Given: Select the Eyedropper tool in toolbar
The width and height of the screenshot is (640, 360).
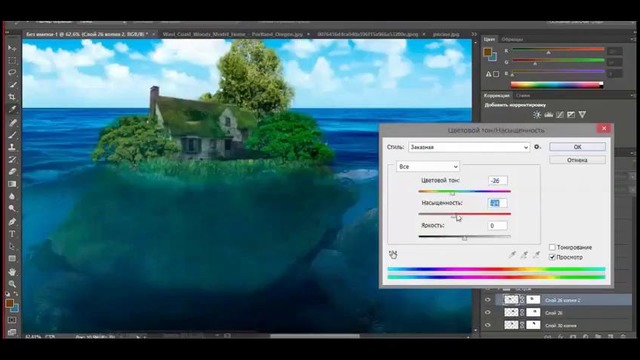Looking at the screenshot, I should pyautogui.click(x=12, y=109).
